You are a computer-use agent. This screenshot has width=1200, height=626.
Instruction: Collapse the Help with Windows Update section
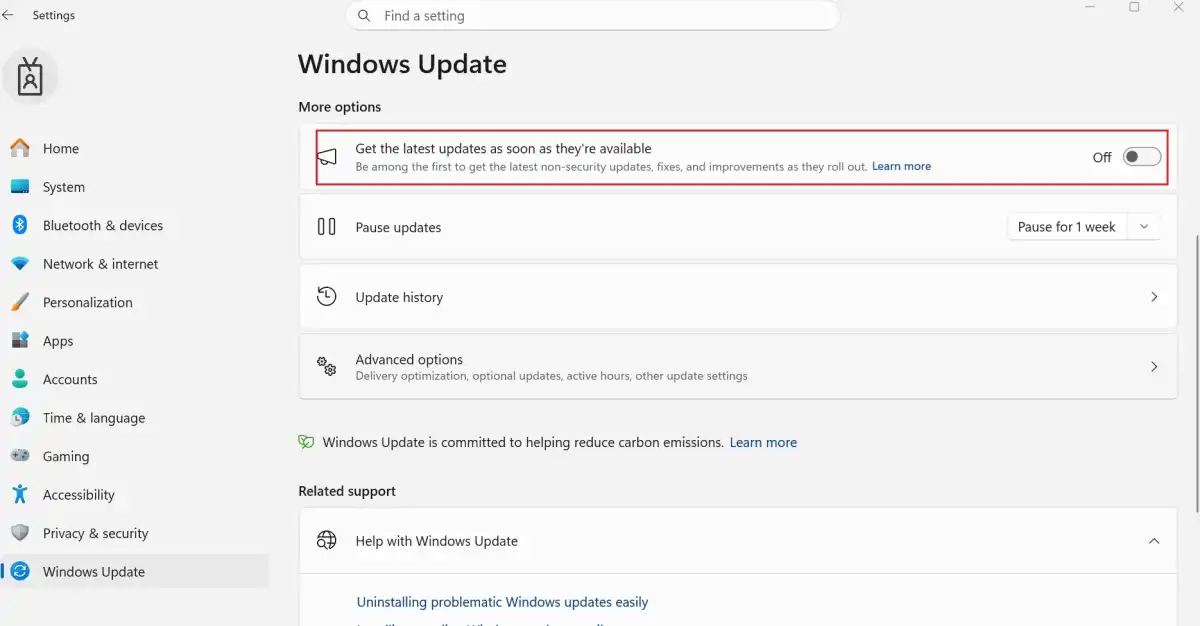(x=1154, y=541)
